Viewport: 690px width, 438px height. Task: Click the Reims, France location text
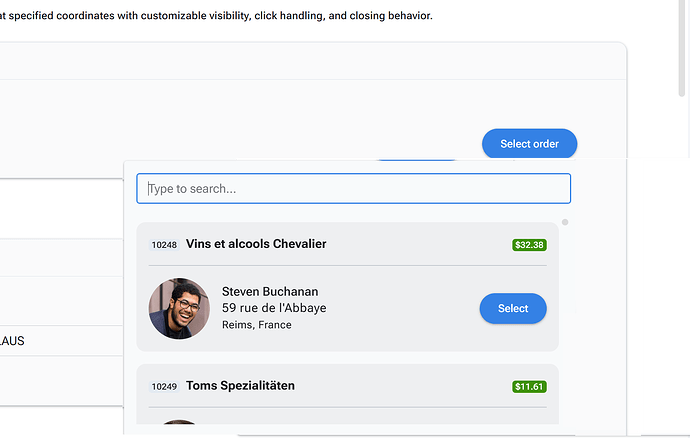257,325
